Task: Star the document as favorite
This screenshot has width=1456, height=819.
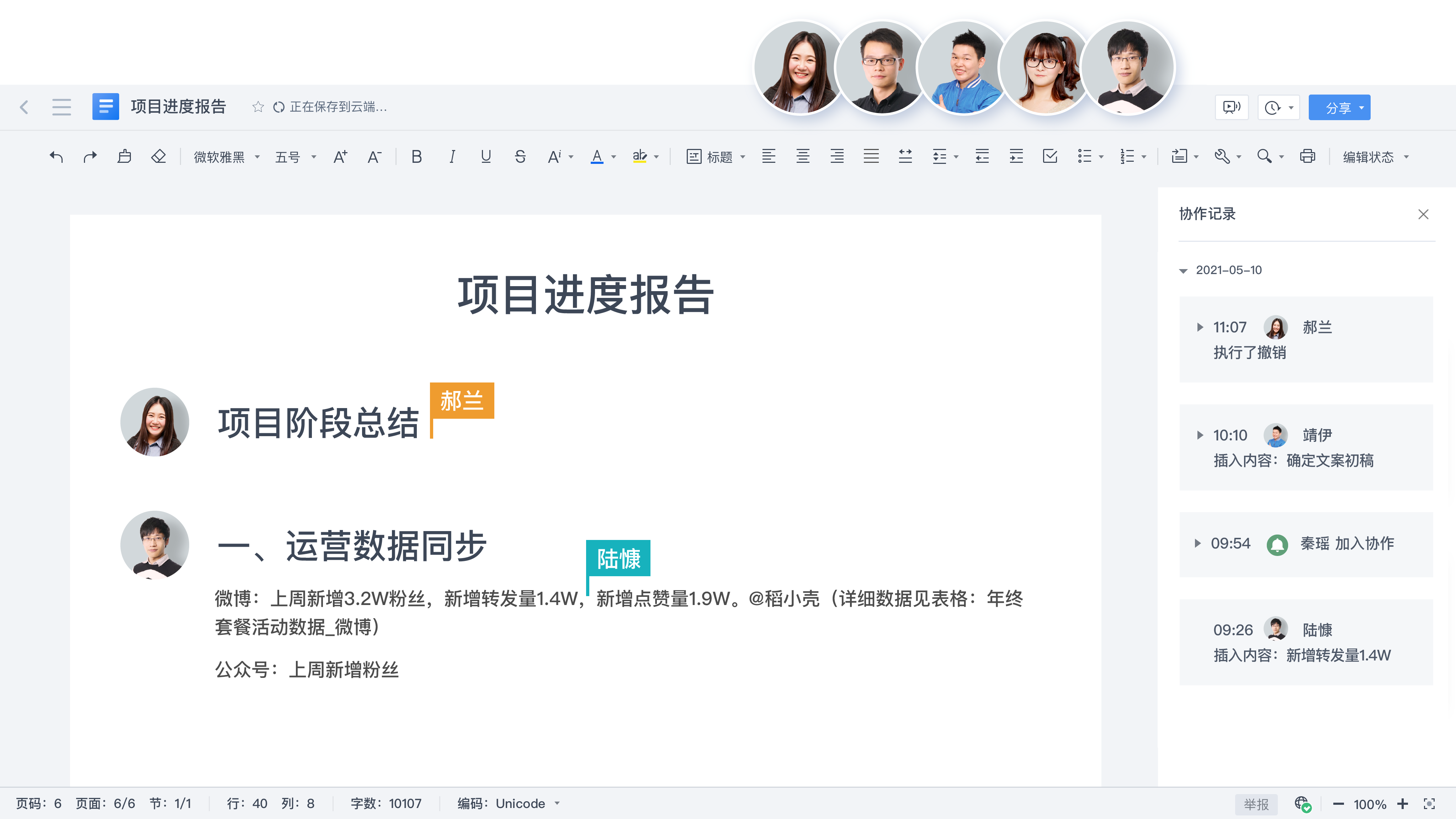Action: (258, 107)
